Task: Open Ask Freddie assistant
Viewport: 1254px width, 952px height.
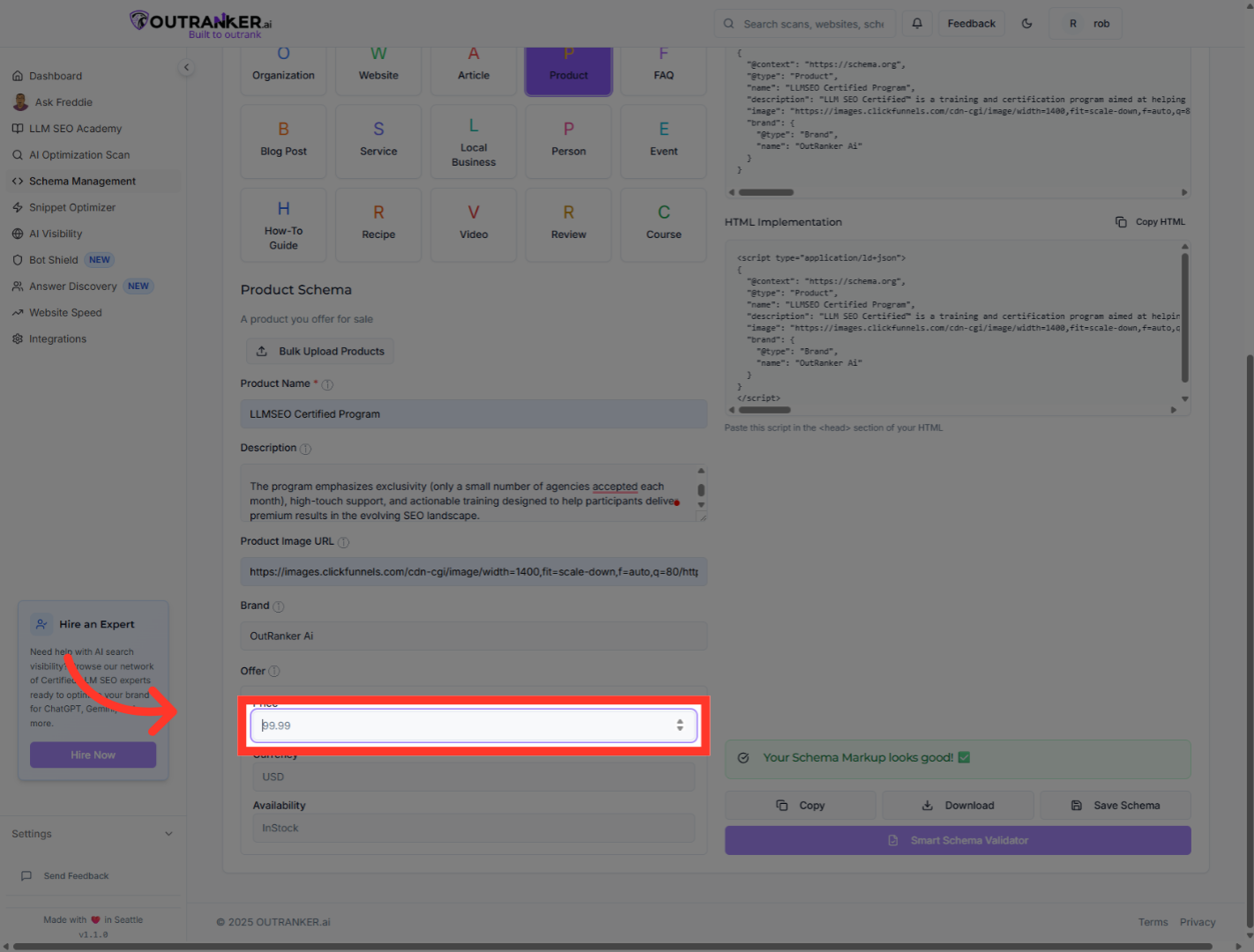Action: click(x=63, y=102)
